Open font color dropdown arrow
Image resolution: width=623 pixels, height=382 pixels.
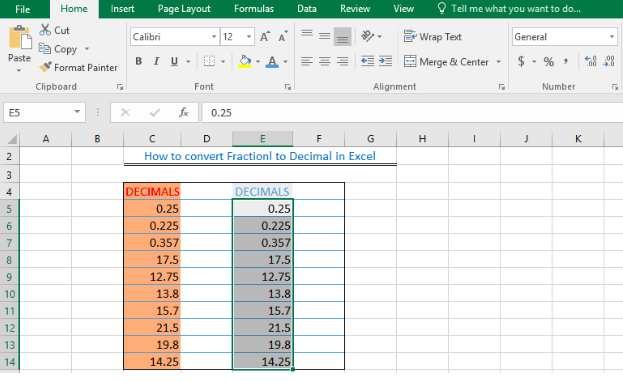point(285,62)
